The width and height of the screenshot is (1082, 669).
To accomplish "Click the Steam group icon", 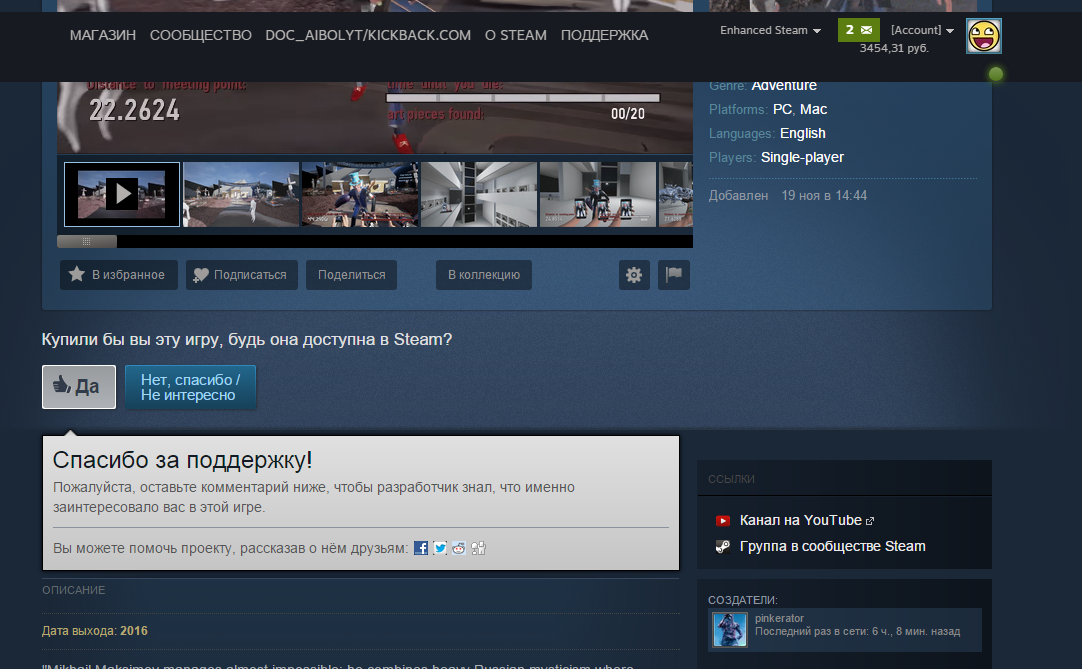I will point(722,547).
